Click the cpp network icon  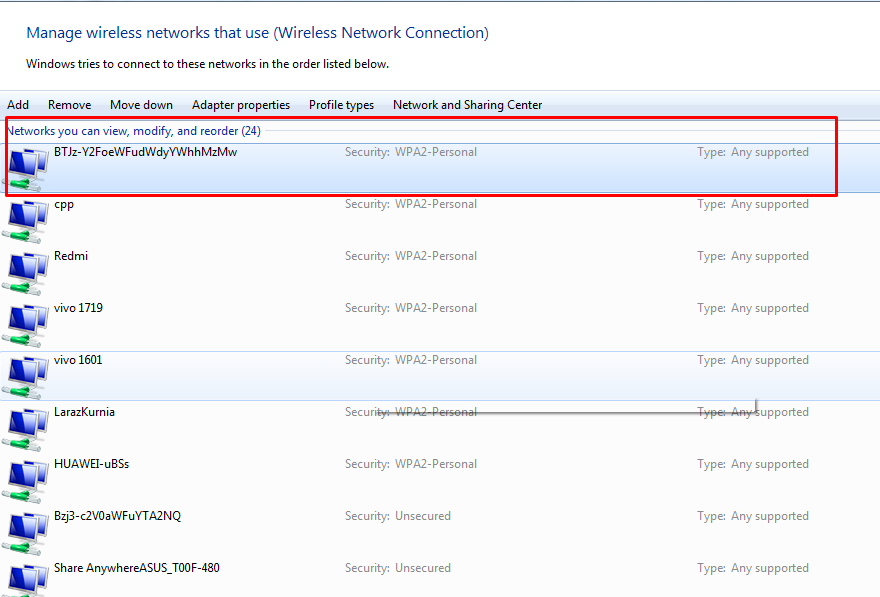click(x=27, y=220)
